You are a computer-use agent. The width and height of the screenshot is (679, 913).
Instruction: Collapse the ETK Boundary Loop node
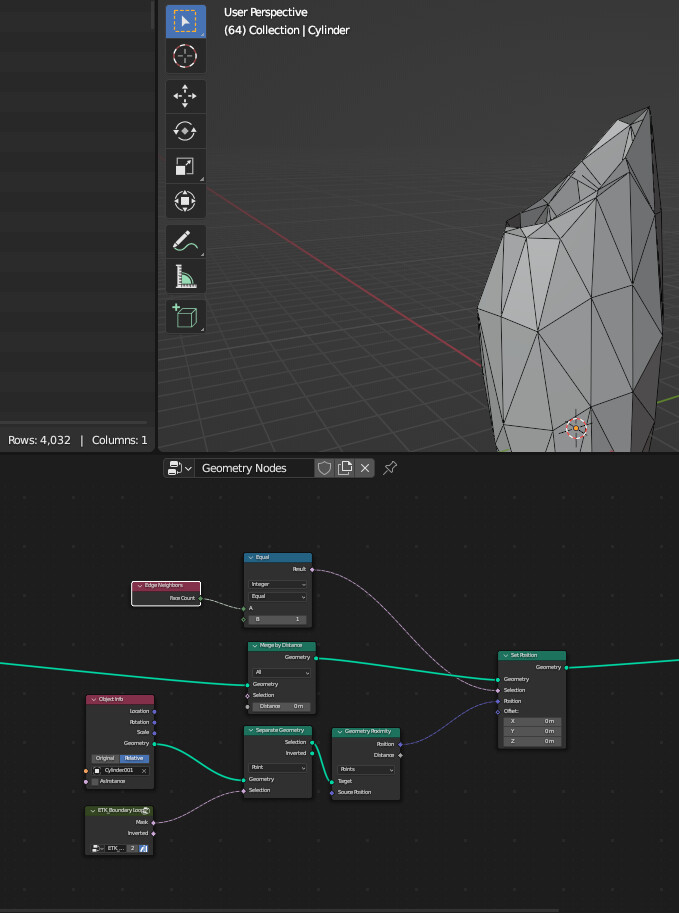[x=93, y=811]
